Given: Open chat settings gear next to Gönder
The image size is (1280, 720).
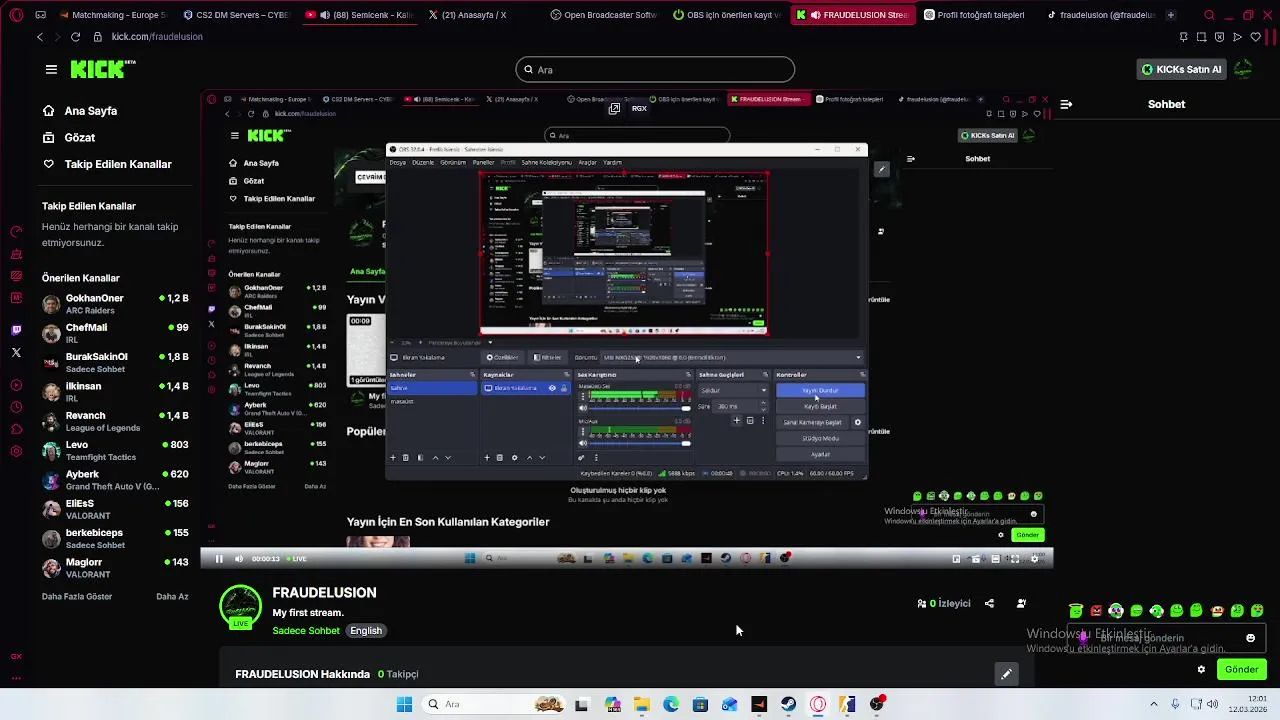Looking at the screenshot, I should click(x=1201, y=670).
